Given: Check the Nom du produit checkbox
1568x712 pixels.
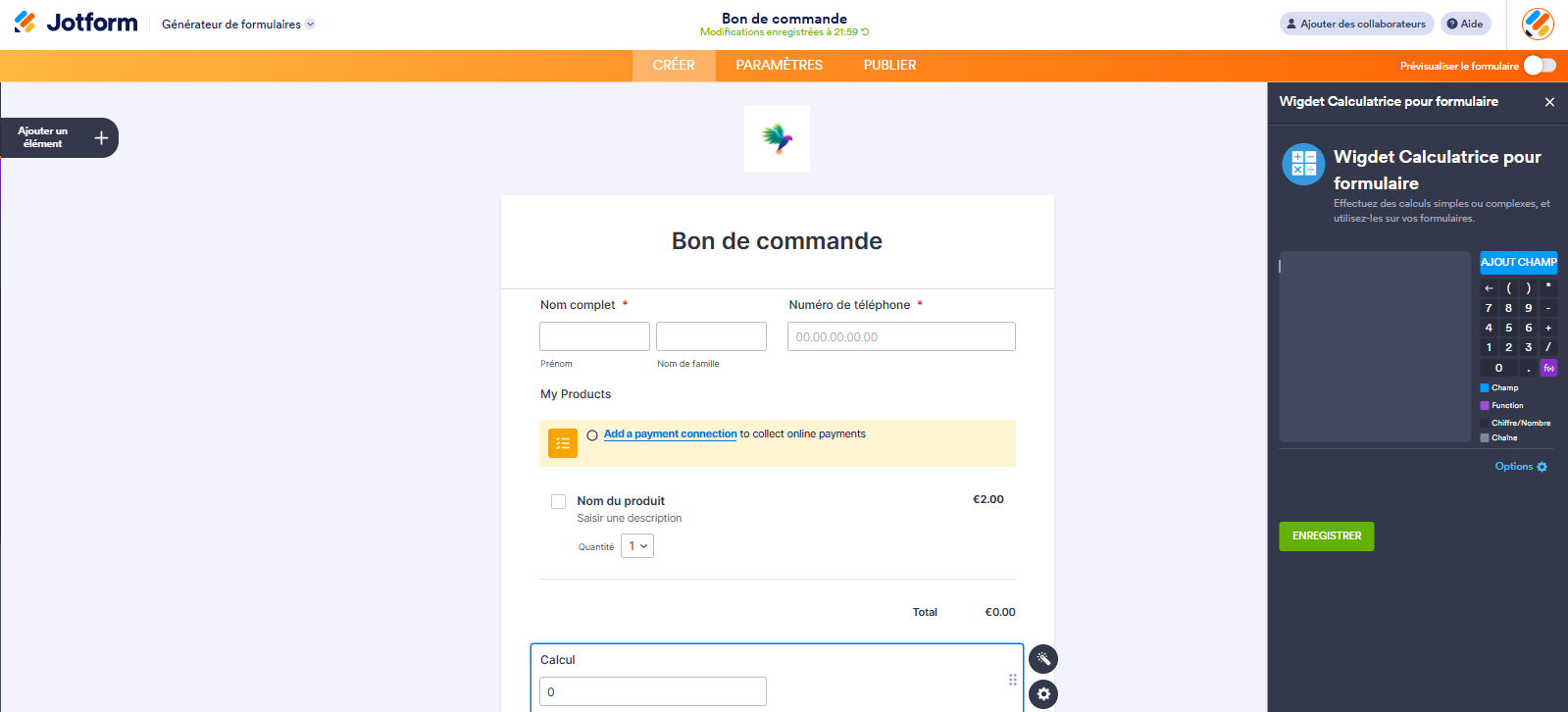Looking at the screenshot, I should [x=558, y=501].
